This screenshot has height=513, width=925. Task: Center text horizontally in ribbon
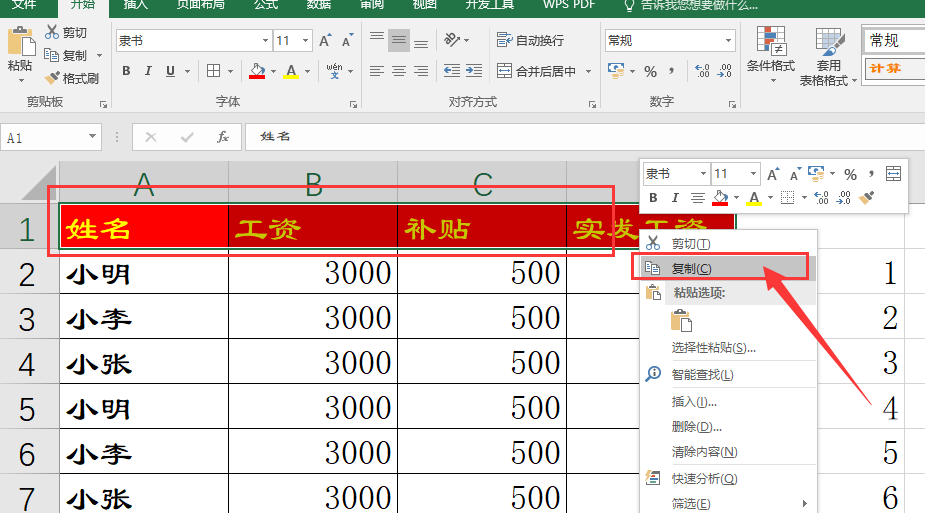click(399, 71)
